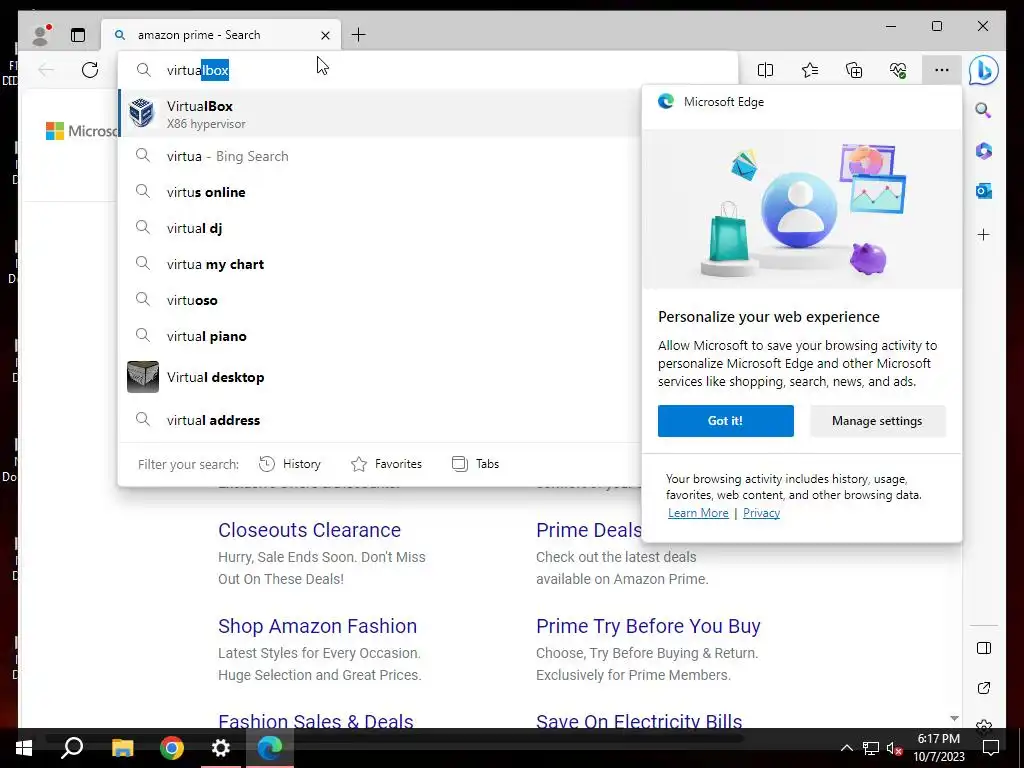Show hidden system tray icons
Viewport: 1024px width, 768px height.
coord(846,748)
